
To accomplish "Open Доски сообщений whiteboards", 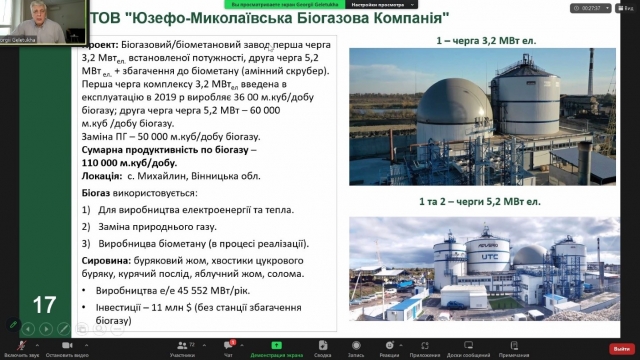I will (468, 349).
